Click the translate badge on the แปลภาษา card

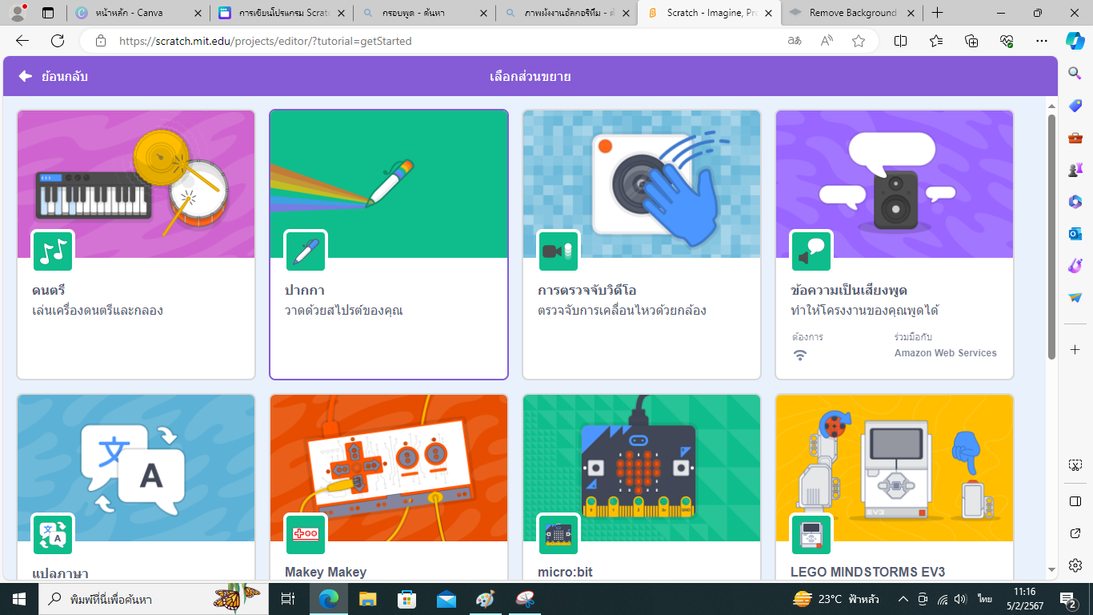[x=52, y=535]
